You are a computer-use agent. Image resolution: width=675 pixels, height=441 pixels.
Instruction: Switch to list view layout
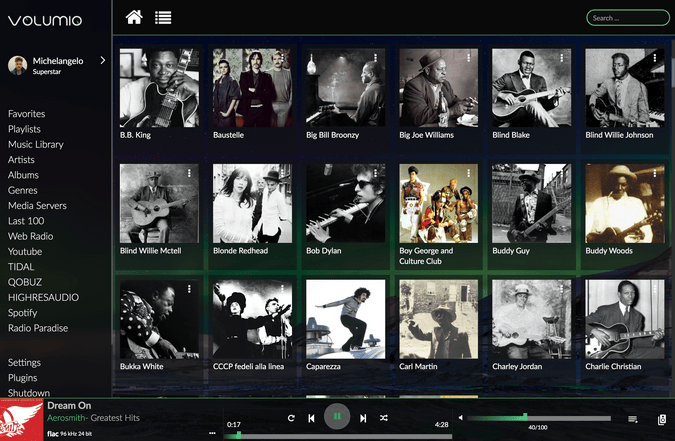click(163, 17)
